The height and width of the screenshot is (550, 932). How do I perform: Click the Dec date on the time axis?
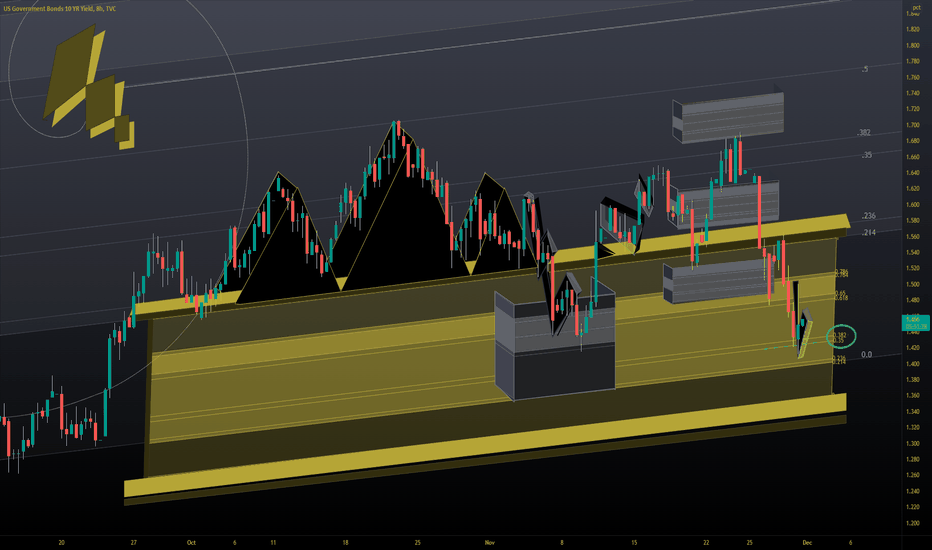tap(807, 542)
